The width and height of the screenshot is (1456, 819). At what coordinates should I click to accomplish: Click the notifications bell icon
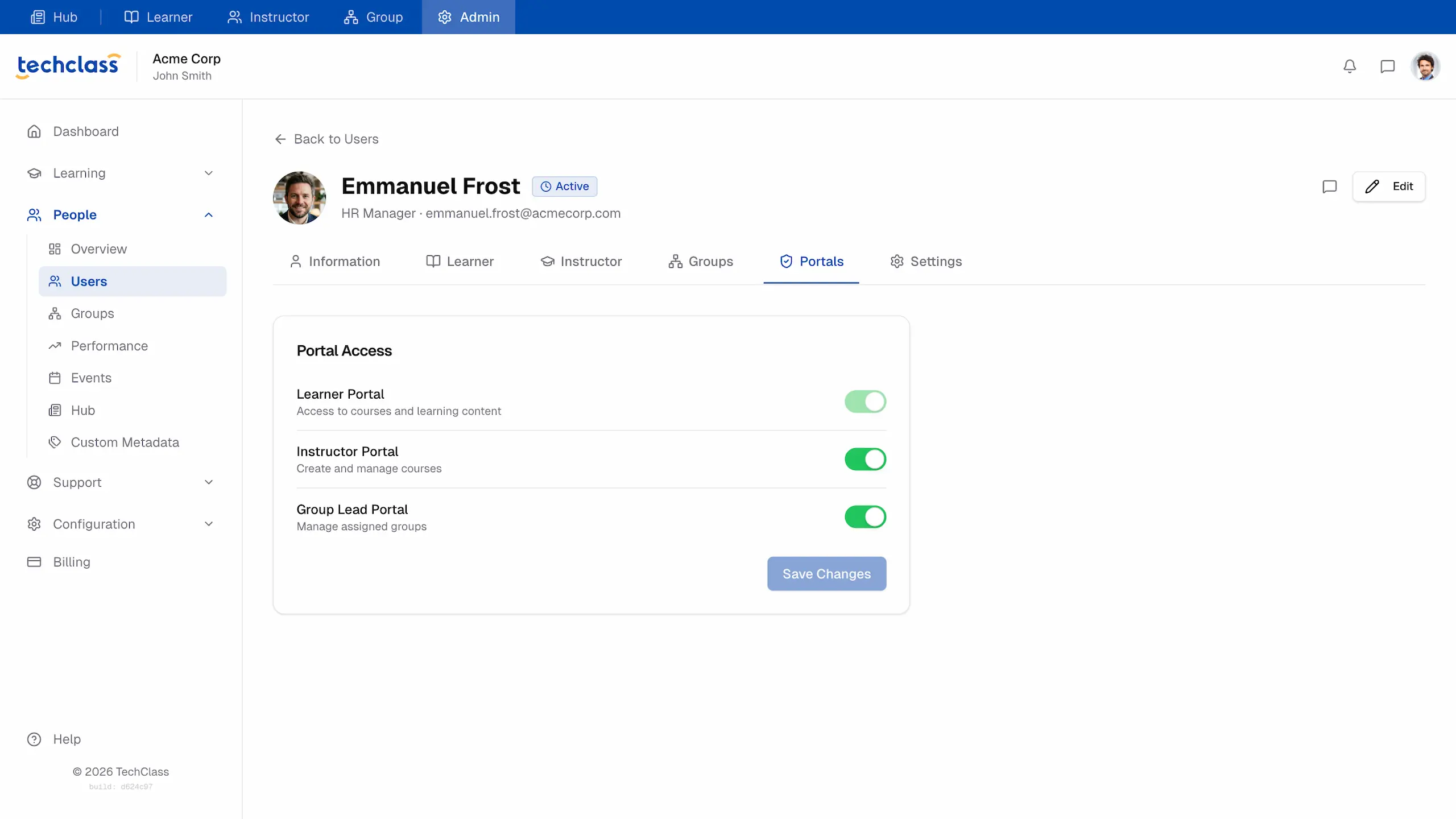coord(1350,67)
